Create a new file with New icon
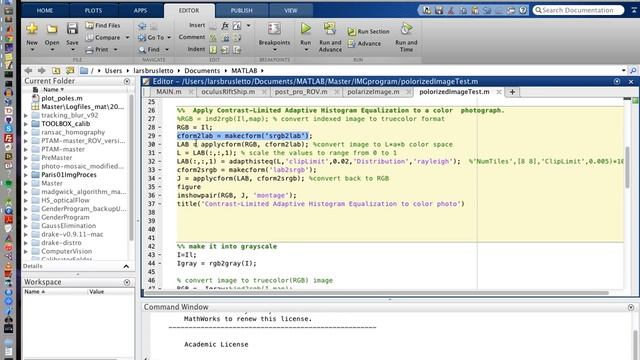The image size is (640, 360). pyautogui.click(x=32, y=29)
